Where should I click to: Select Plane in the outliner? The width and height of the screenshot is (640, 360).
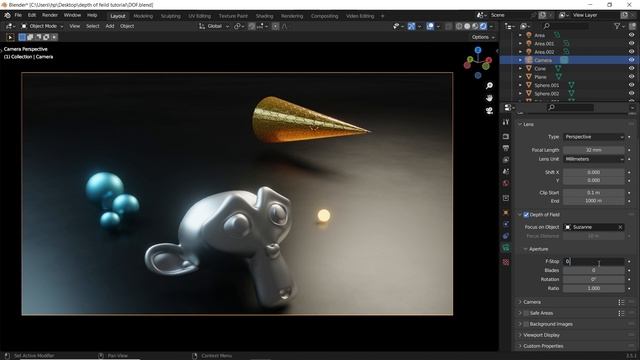click(x=540, y=77)
